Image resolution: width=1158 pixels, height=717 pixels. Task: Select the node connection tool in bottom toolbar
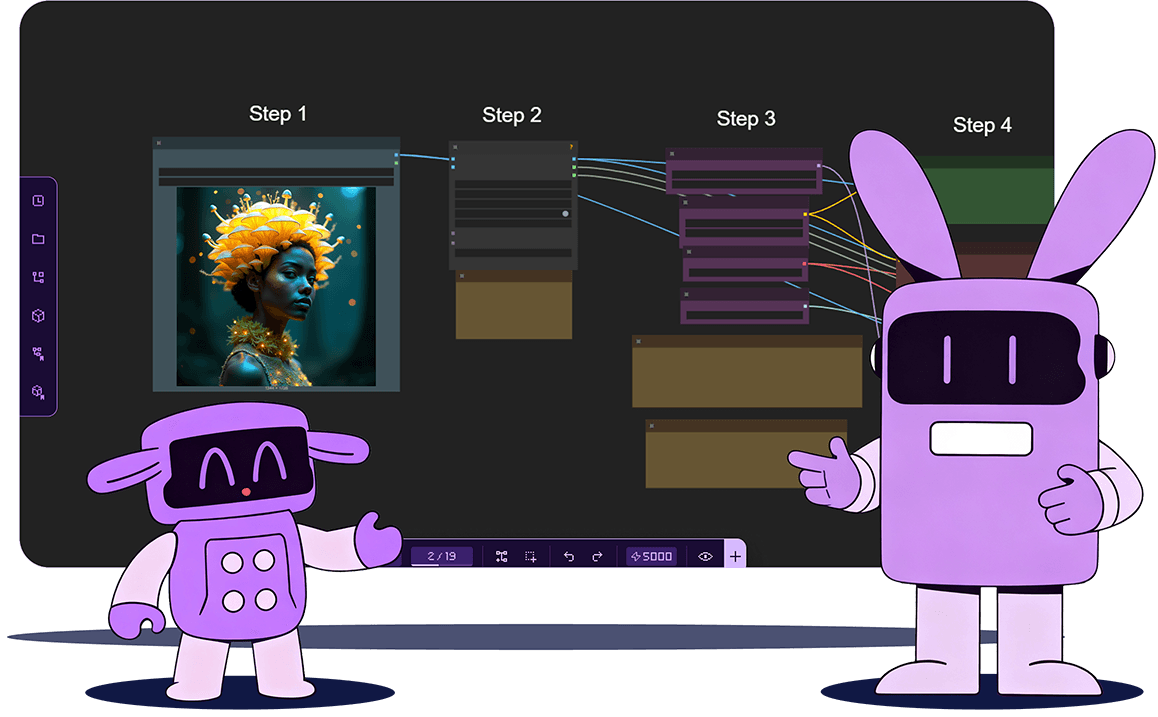pos(503,555)
